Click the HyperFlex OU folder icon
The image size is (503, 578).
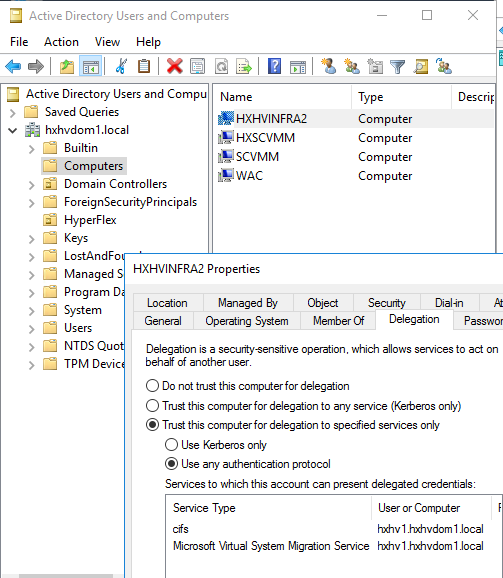coord(50,220)
